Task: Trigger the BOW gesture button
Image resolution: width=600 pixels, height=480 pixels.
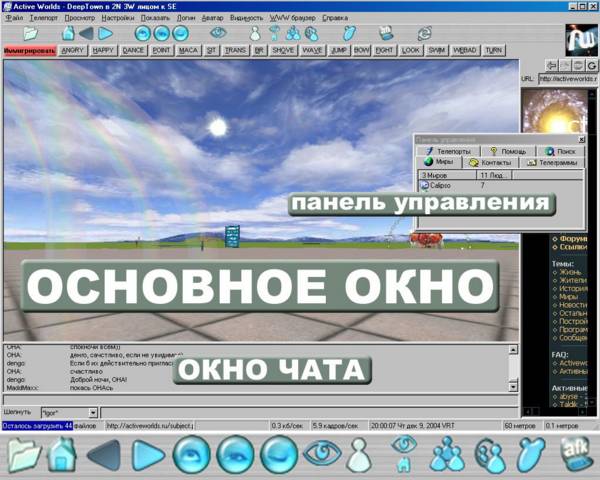Action: 361,51
